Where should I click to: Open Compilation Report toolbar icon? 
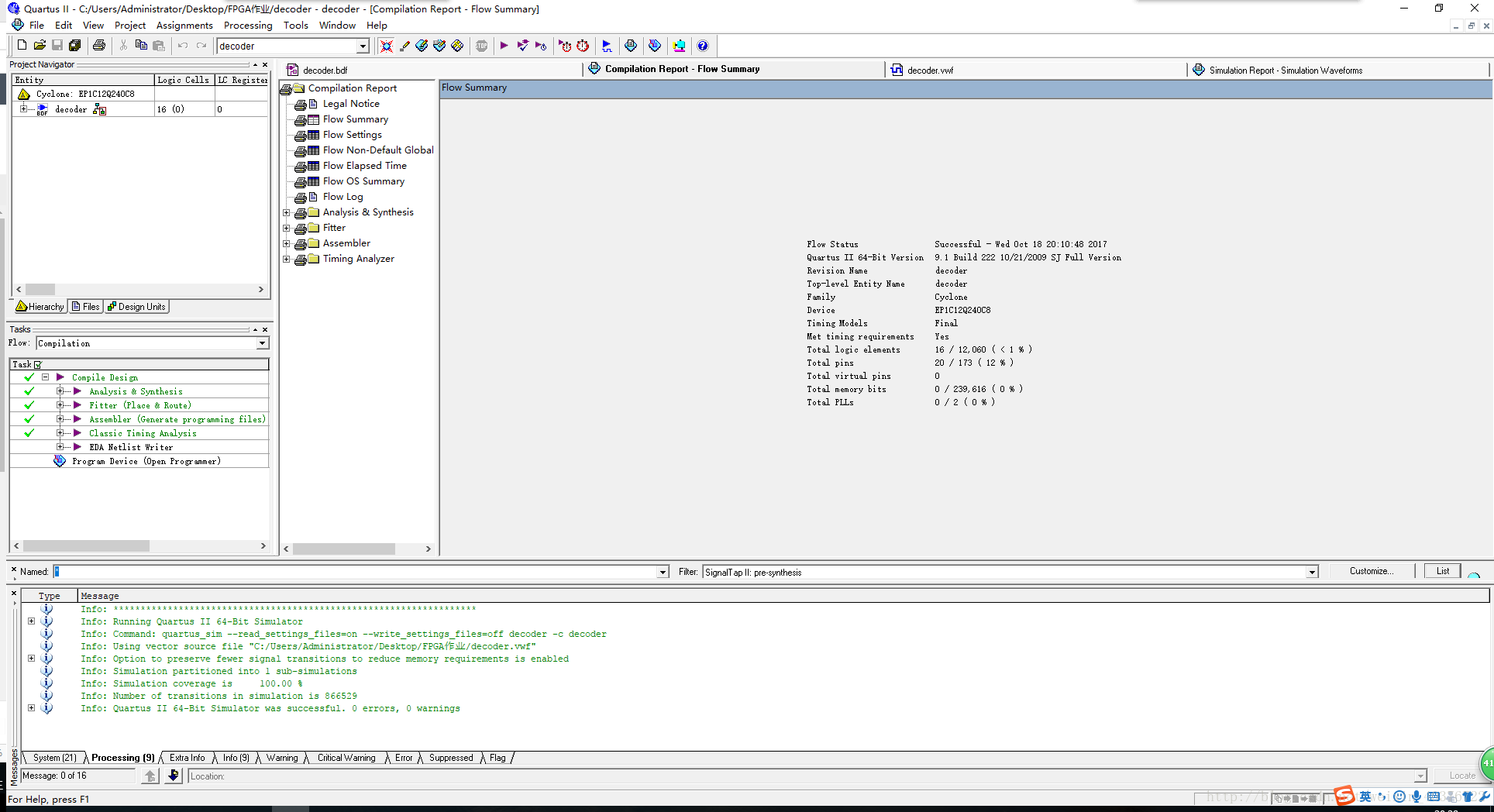pyautogui.click(x=631, y=46)
